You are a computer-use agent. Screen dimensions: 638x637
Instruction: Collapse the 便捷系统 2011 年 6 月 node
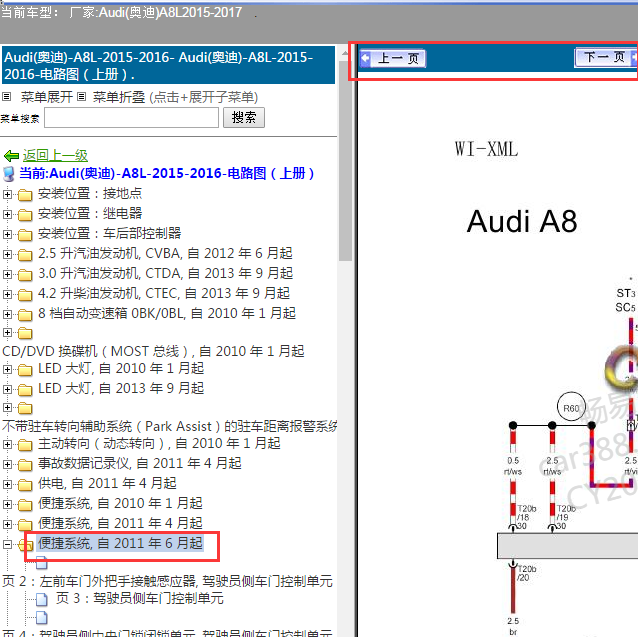pos(7,544)
